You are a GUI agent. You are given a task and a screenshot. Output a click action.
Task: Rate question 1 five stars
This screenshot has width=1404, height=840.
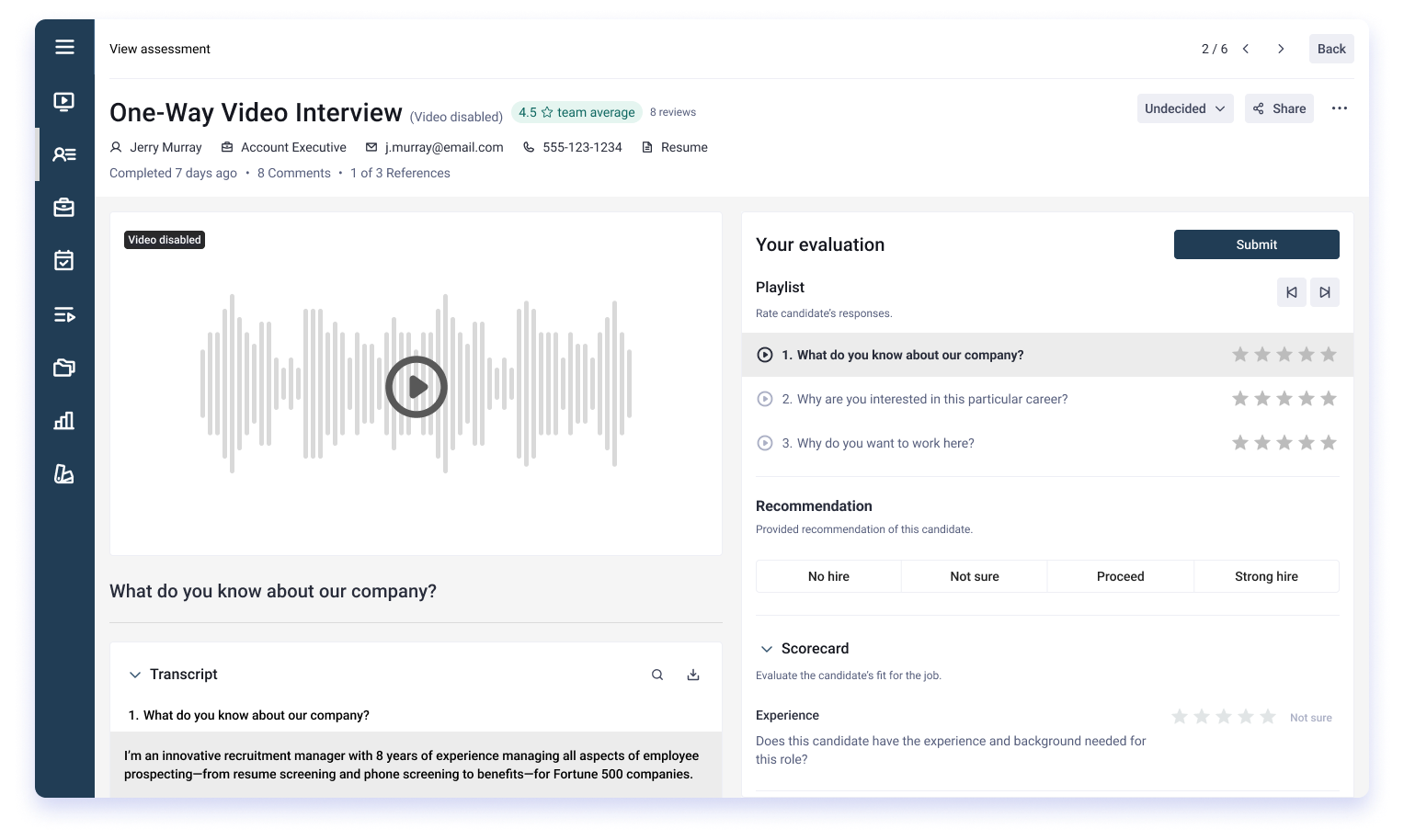pos(1329,355)
